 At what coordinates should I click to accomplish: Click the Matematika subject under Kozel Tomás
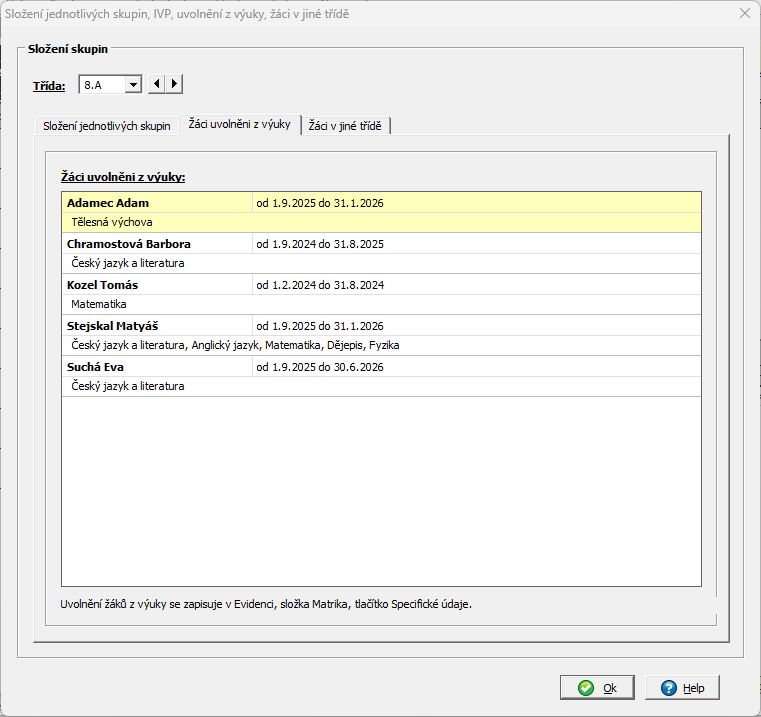click(99, 304)
